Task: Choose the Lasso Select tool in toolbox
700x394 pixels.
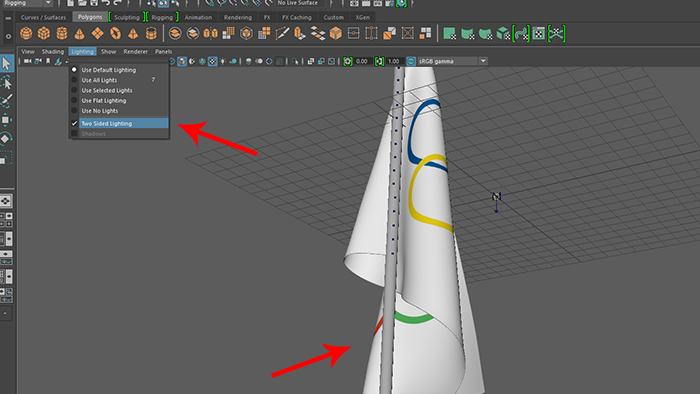Action: [6, 83]
